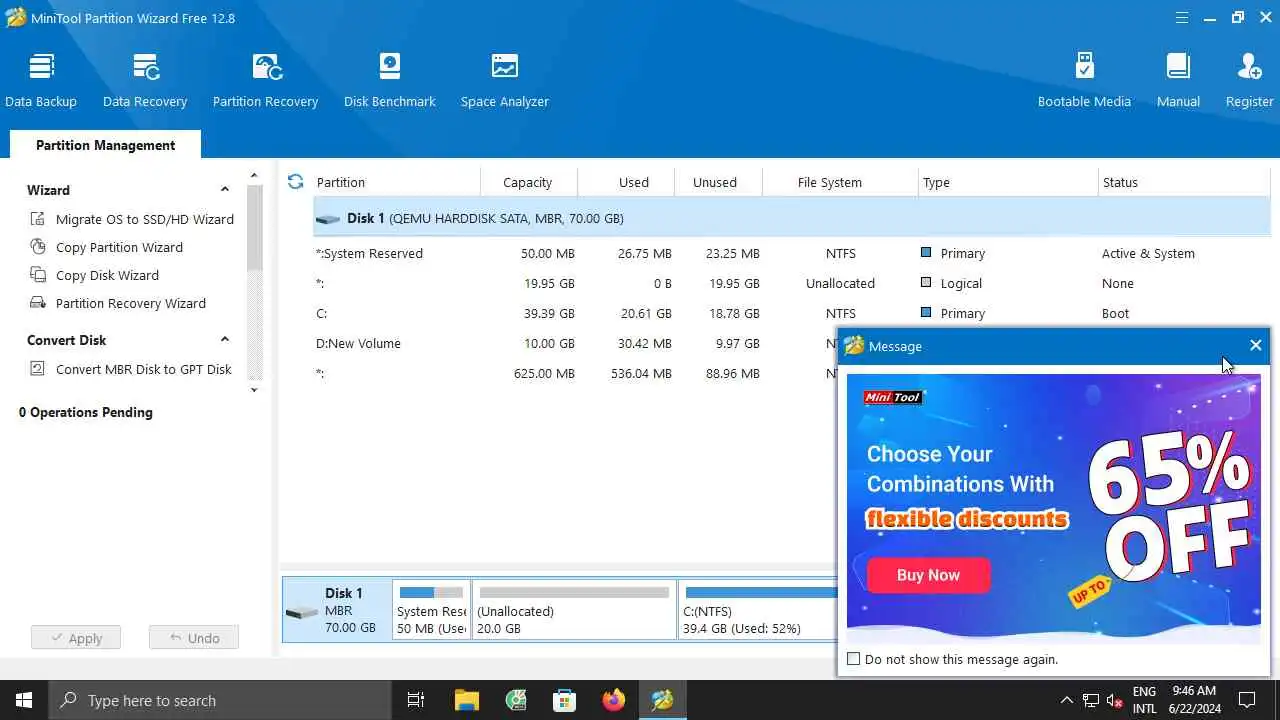Select the Unallocated 20.0 GB block in disk map
This screenshot has height=720, width=1280.
click(x=575, y=610)
